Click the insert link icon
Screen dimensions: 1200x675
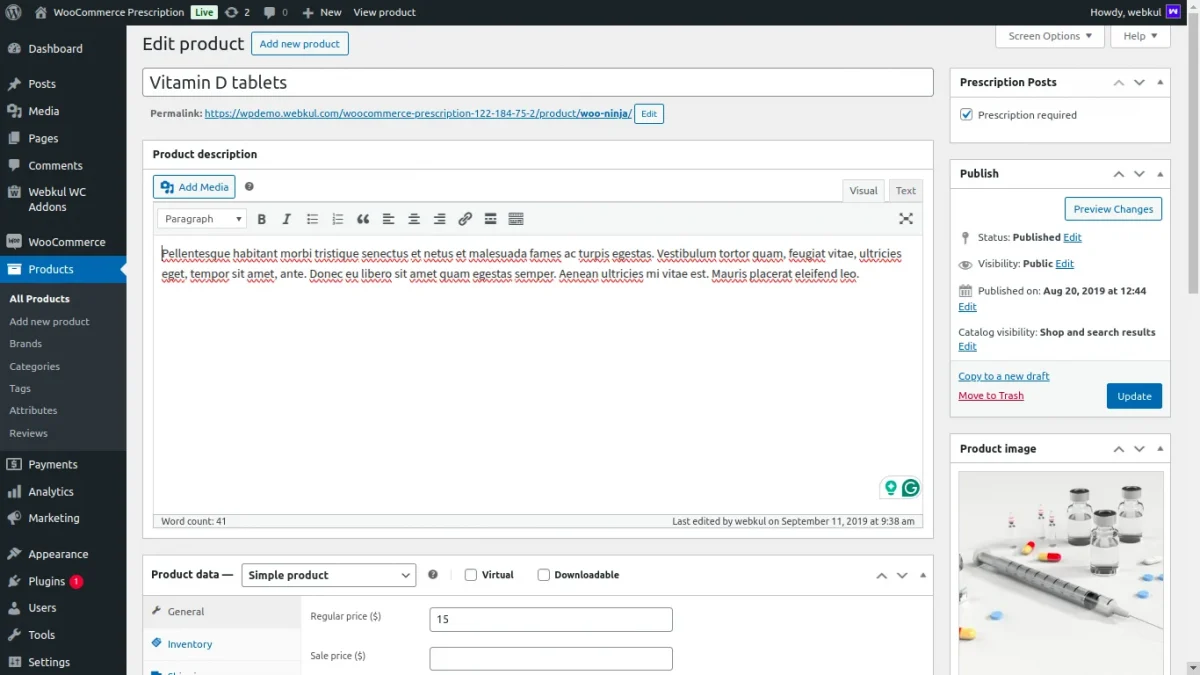[465, 219]
